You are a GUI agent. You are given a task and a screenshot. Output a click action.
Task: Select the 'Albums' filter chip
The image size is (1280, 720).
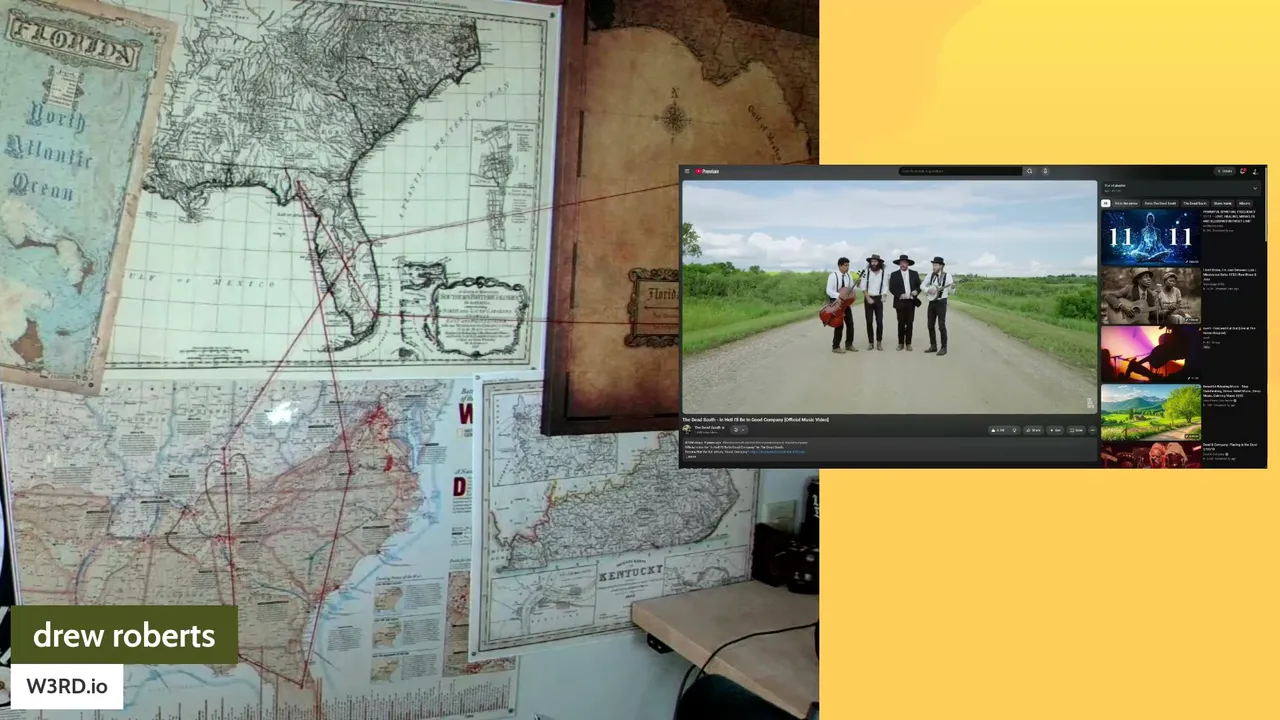pyautogui.click(x=1245, y=203)
